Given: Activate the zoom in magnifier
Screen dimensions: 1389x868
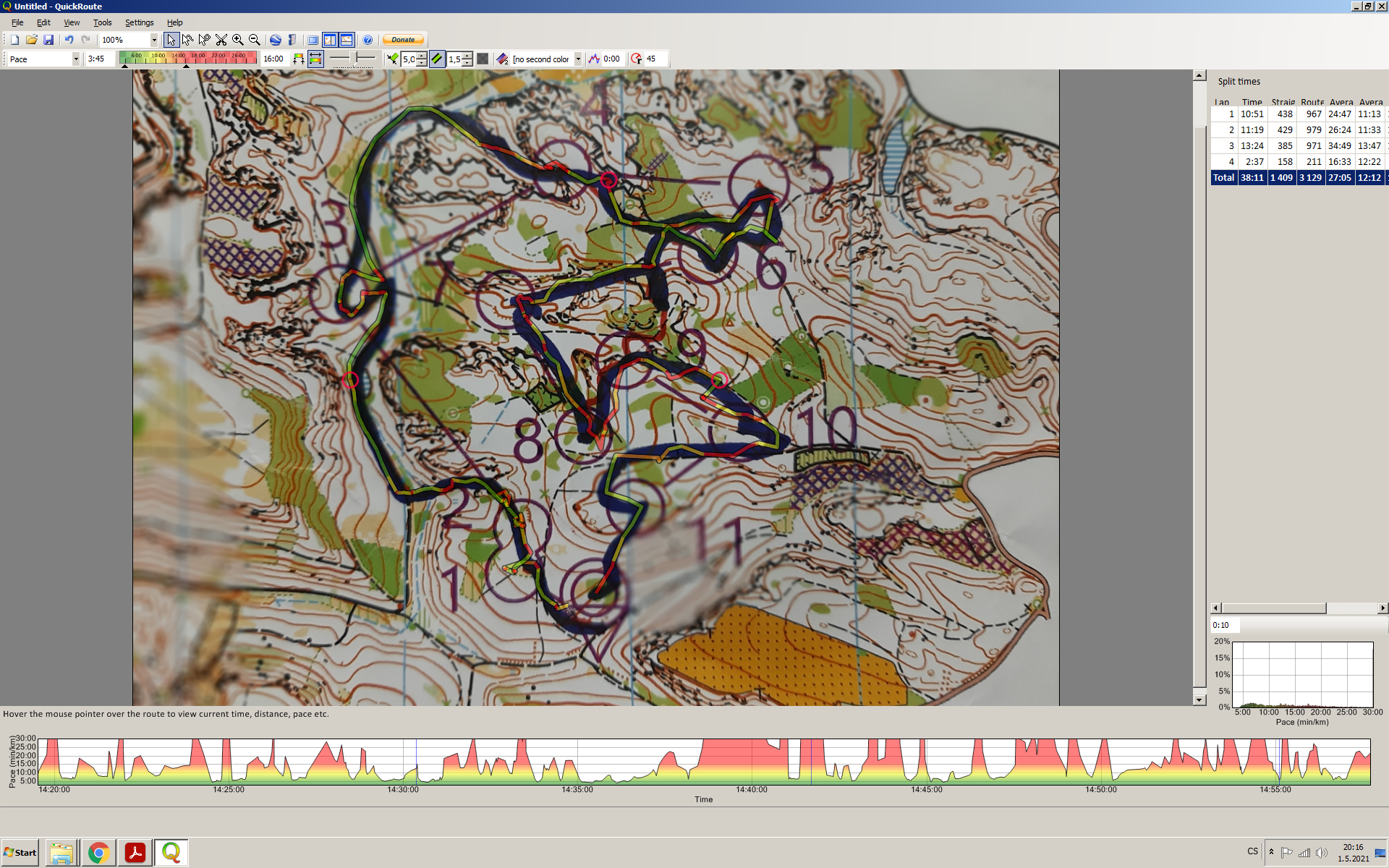Looking at the screenshot, I should pyautogui.click(x=238, y=40).
